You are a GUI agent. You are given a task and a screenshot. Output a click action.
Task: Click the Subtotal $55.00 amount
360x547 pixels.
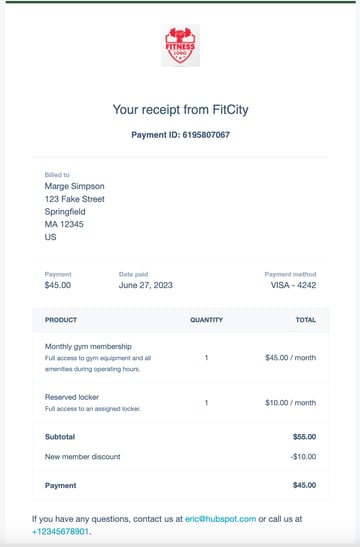(304, 437)
